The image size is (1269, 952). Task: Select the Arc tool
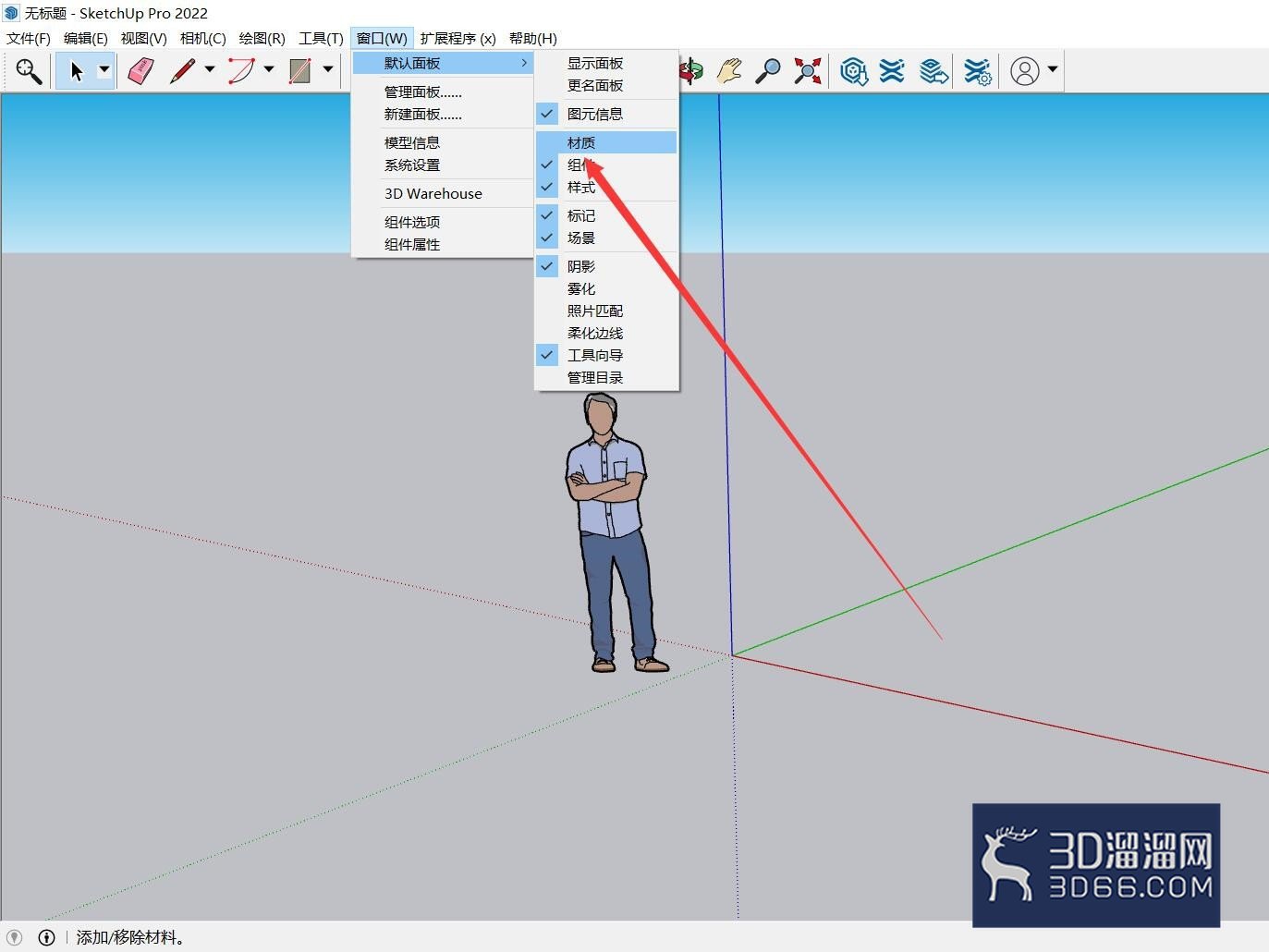241,70
